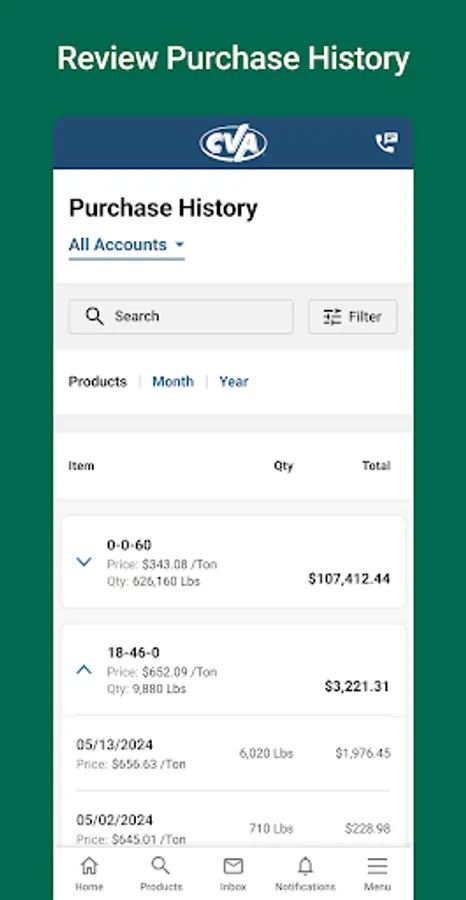The height and width of the screenshot is (900, 466).
Task: Click the Item column header
Action: (x=81, y=466)
